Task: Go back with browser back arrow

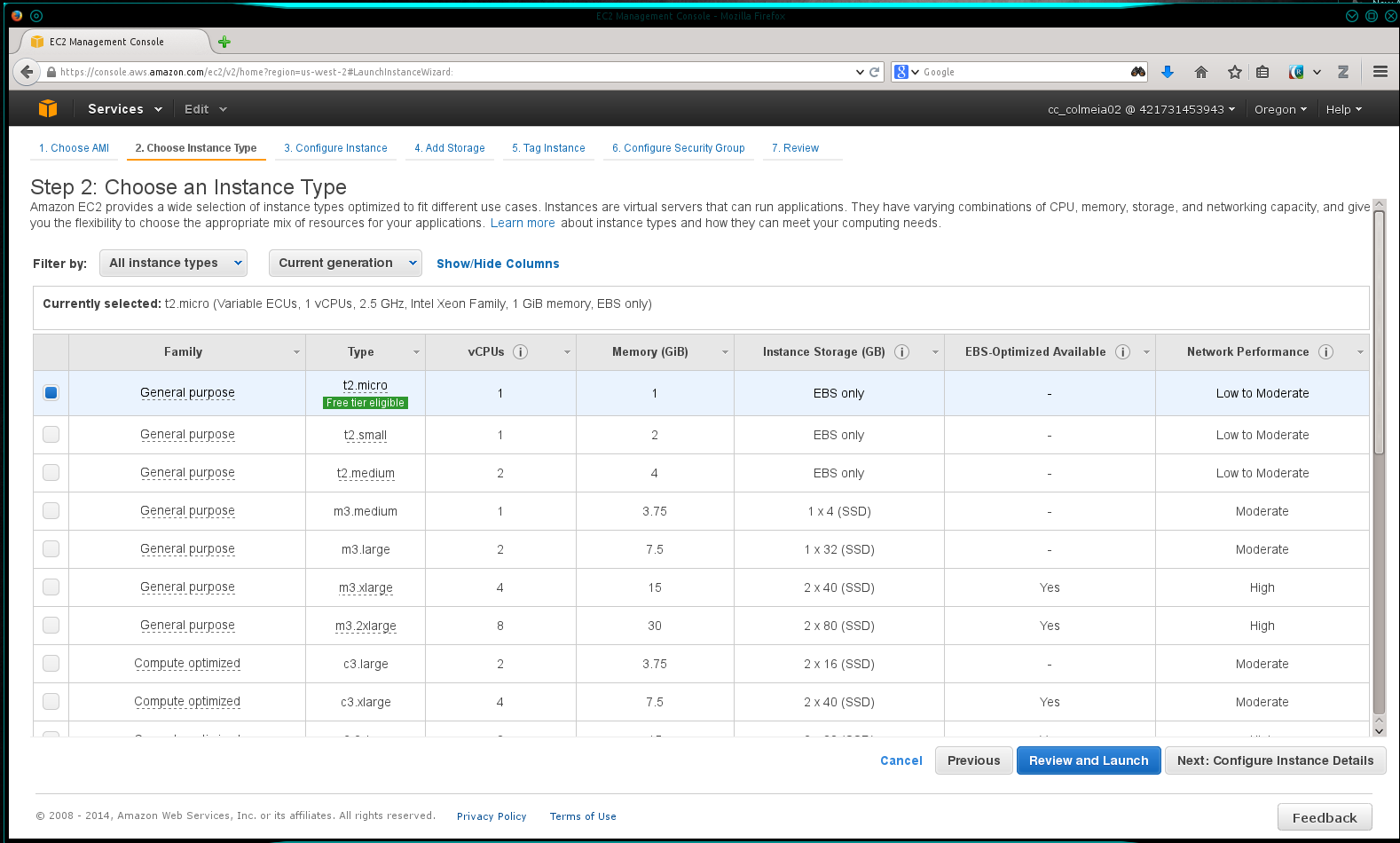Action: pyautogui.click(x=28, y=72)
